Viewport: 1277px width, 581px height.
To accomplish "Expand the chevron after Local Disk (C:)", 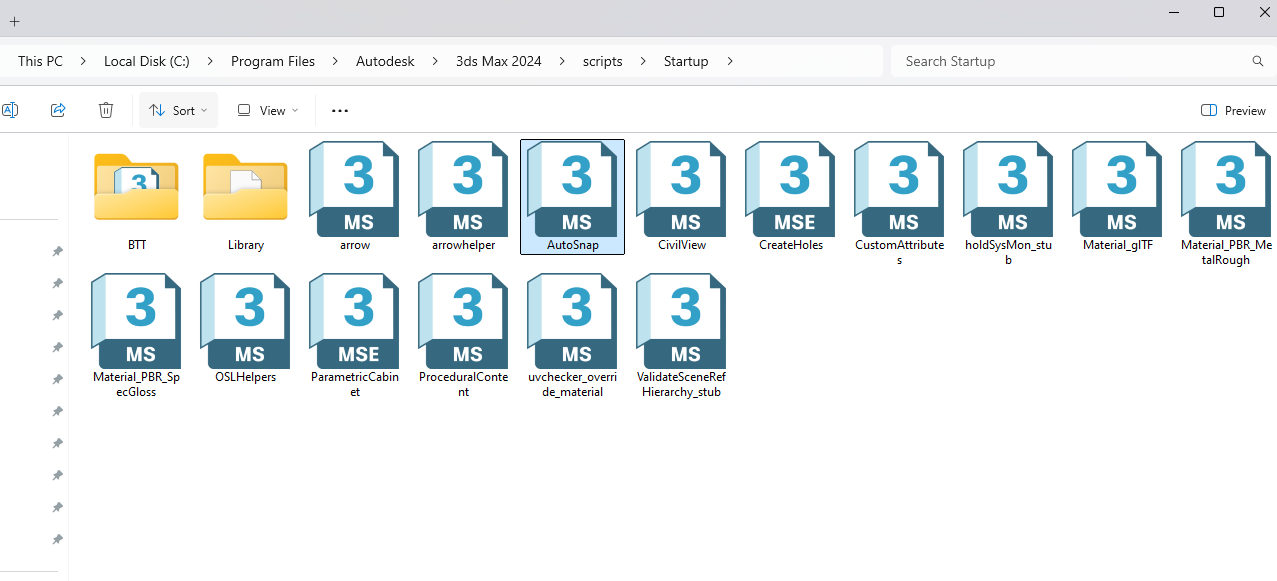I will pos(210,61).
